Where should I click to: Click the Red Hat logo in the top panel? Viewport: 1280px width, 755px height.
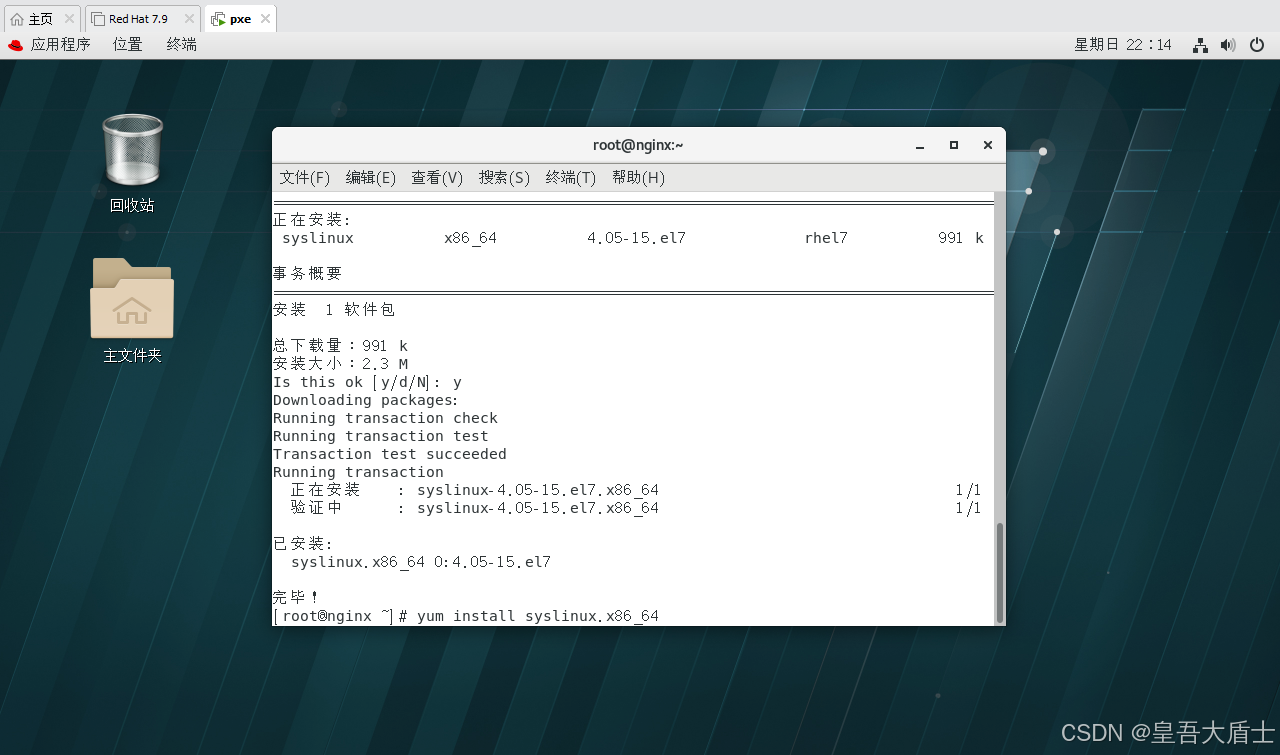pyautogui.click(x=15, y=45)
